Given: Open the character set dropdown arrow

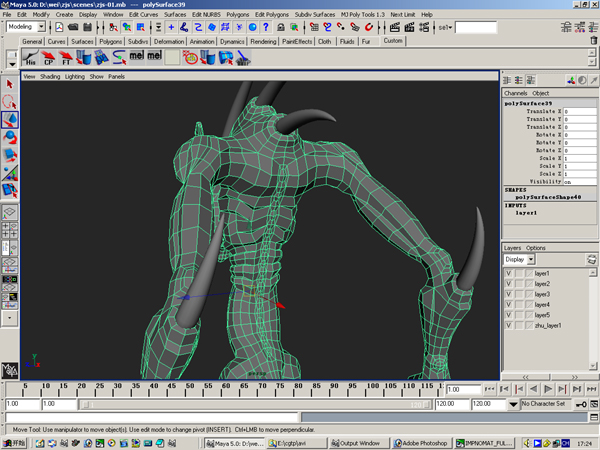Looking at the screenshot, I should (513, 404).
